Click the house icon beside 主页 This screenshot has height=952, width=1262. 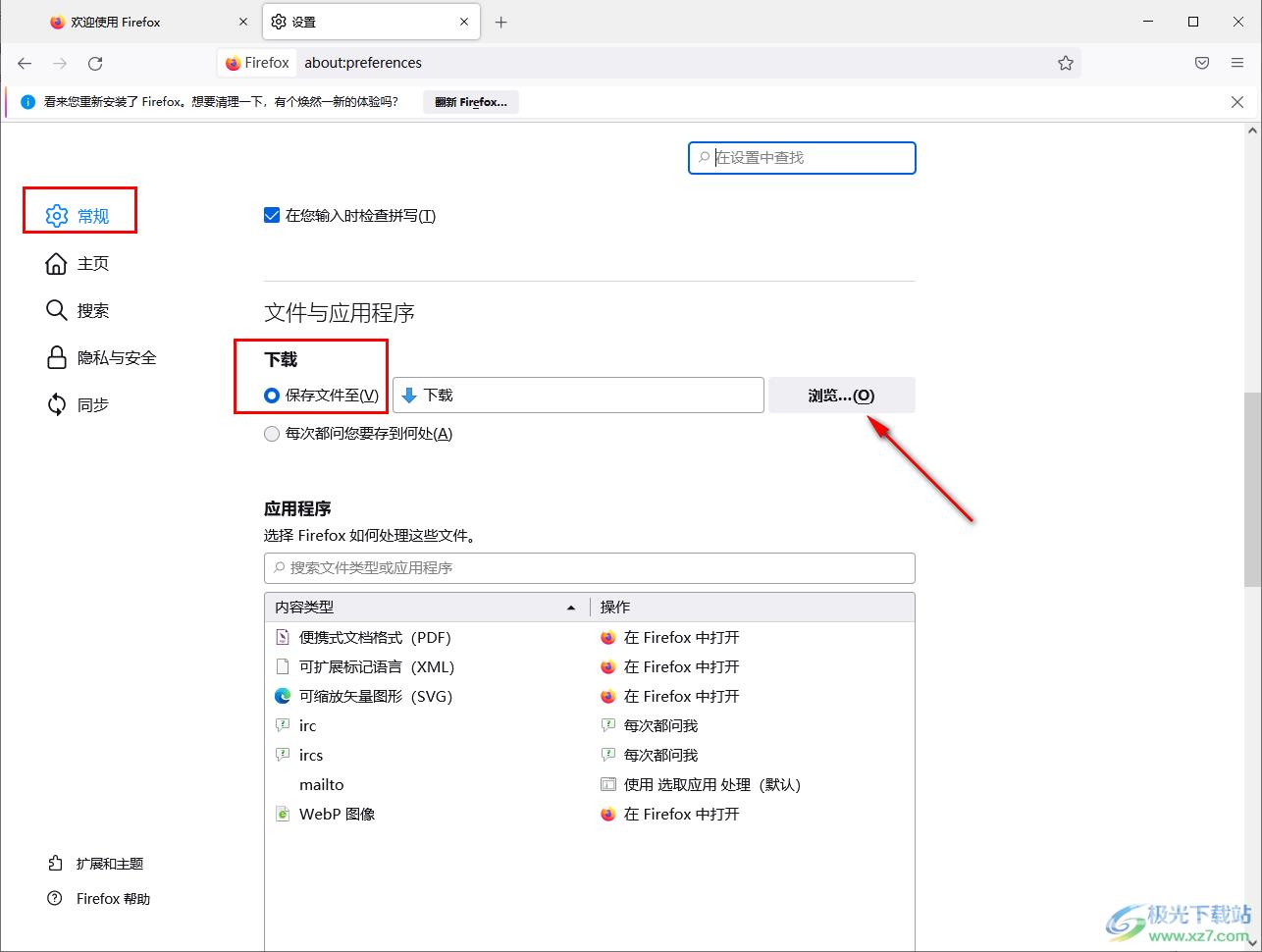[x=57, y=263]
